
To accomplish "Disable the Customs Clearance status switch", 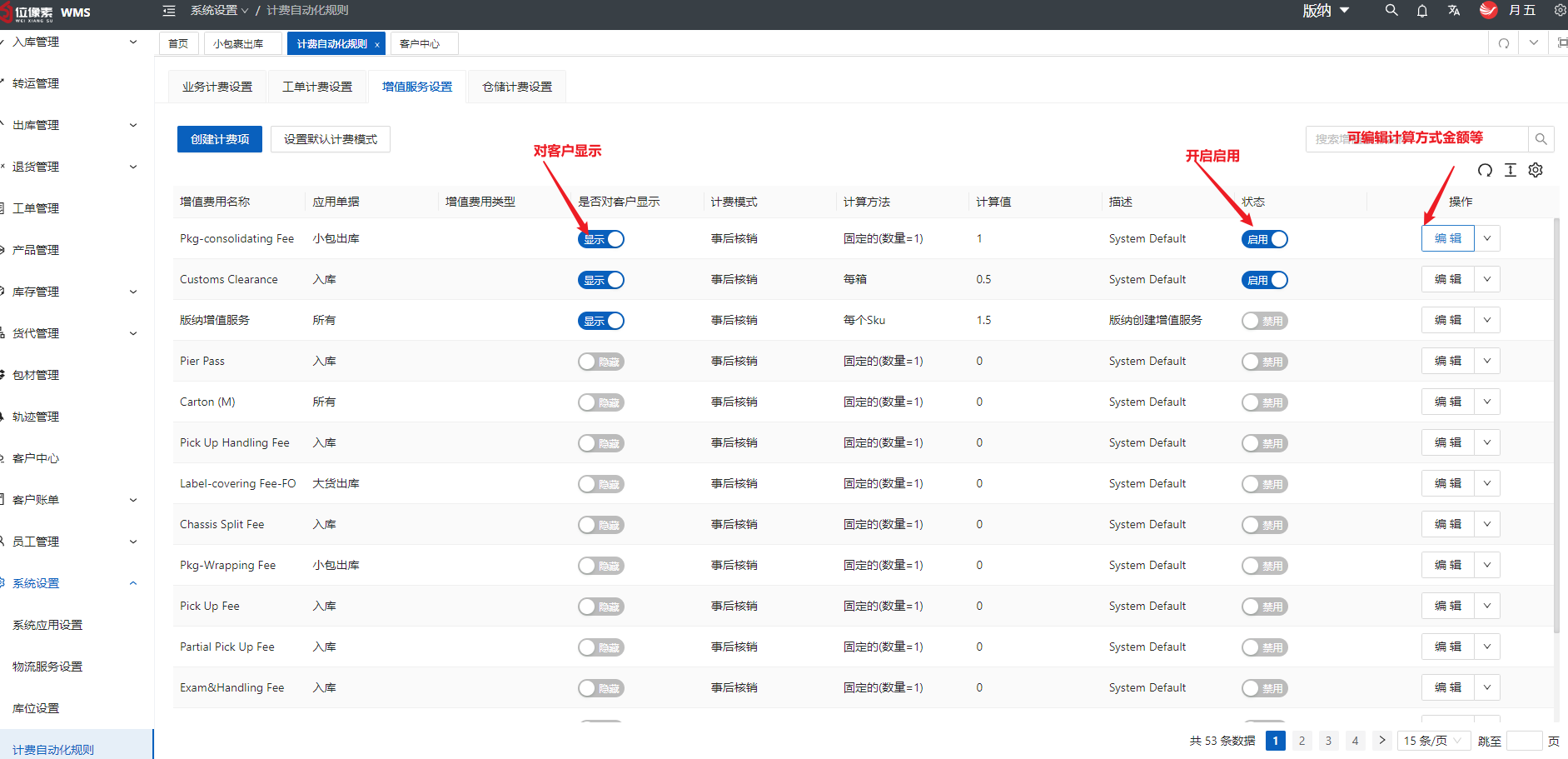I will pyautogui.click(x=1265, y=280).
